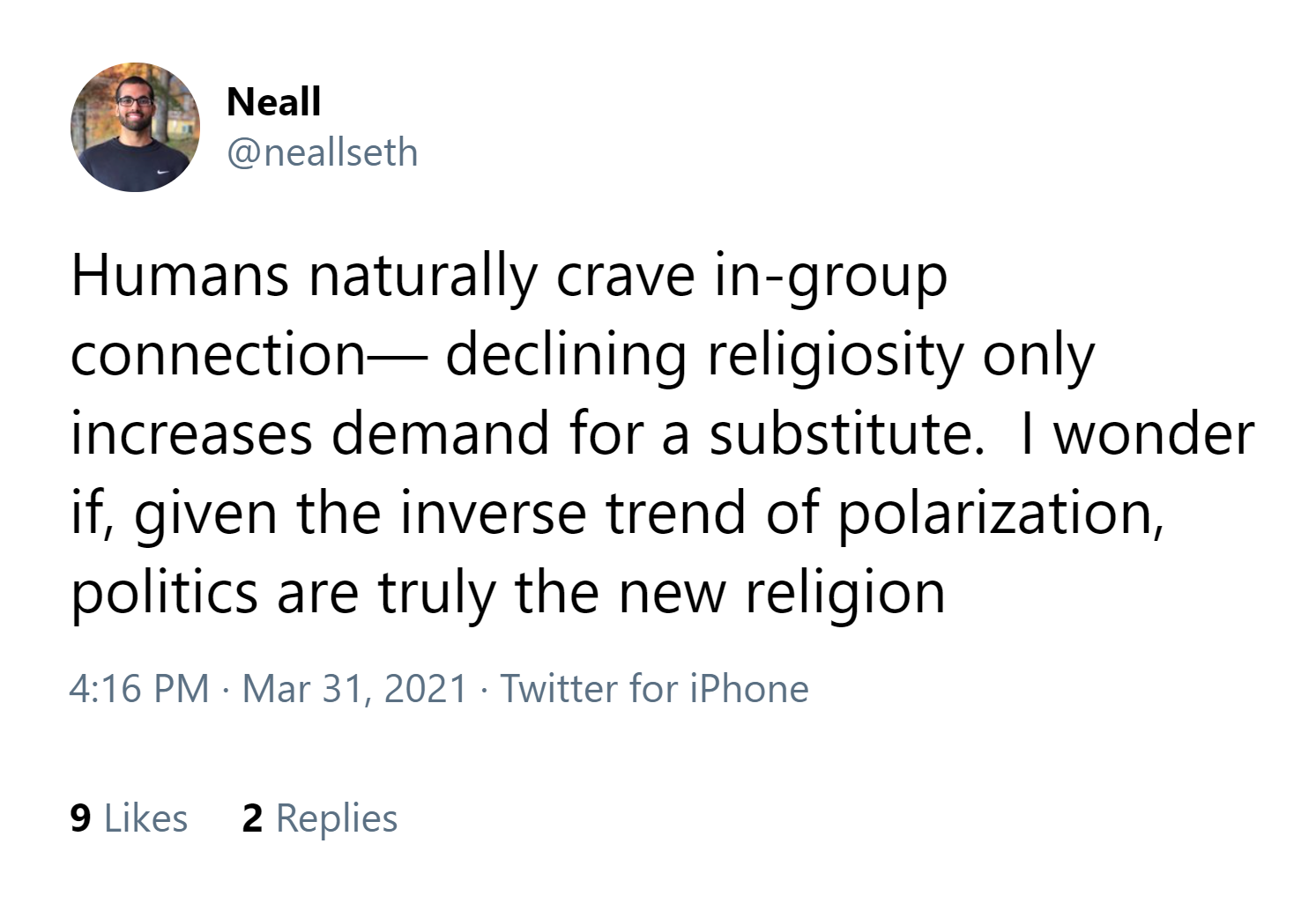Open Neall's profile picture
The width and height of the screenshot is (1316, 903).
coord(135,127)
